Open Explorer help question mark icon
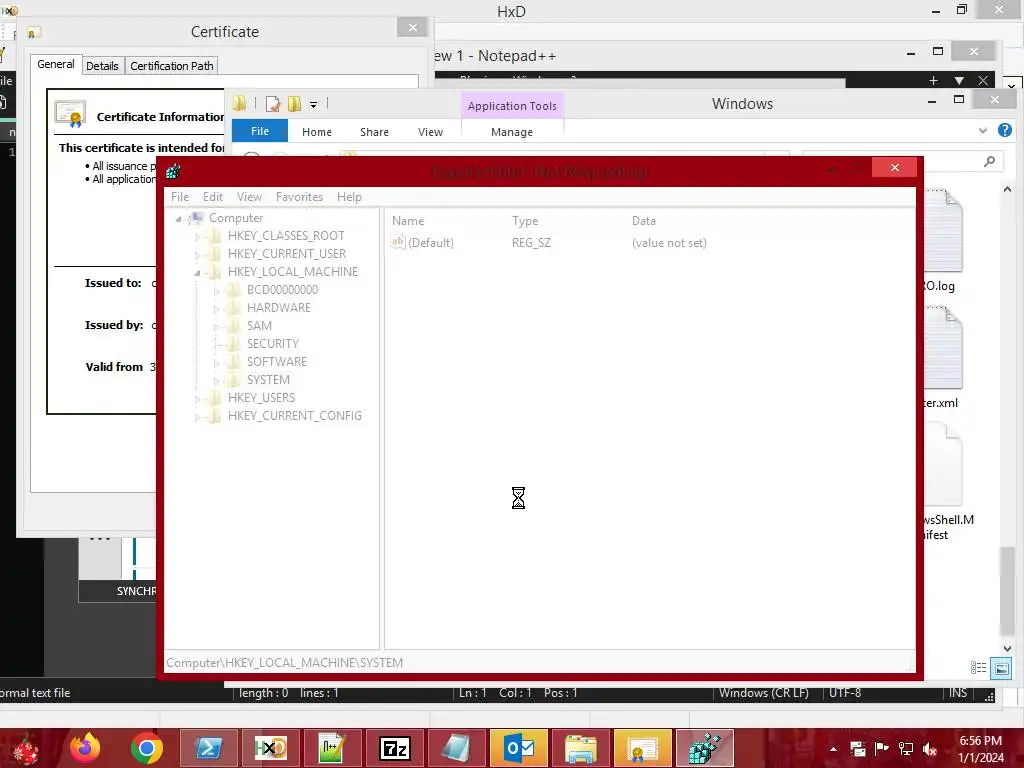 [1004, 130]
